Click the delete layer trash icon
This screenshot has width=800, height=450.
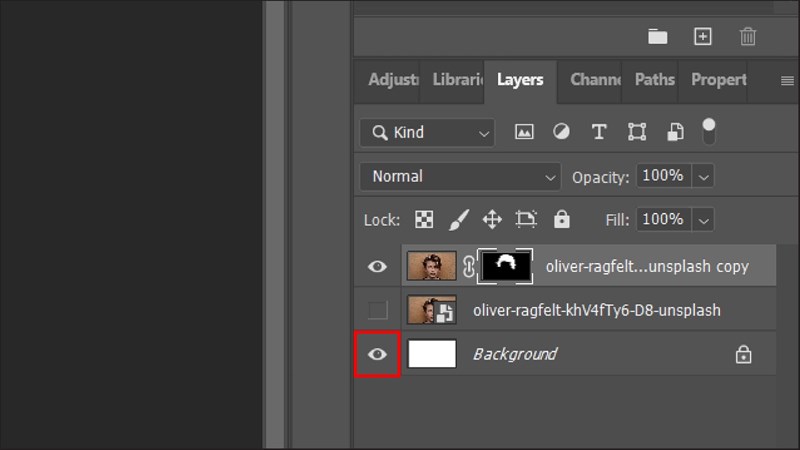coord(747,37)
